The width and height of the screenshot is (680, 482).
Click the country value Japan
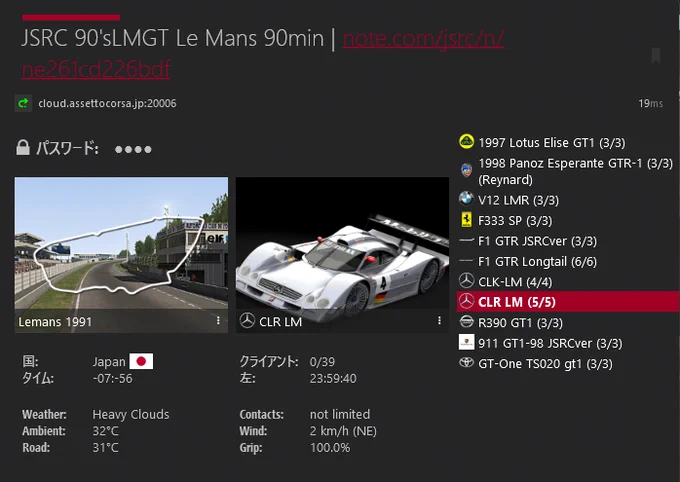(x=109, y=362)
